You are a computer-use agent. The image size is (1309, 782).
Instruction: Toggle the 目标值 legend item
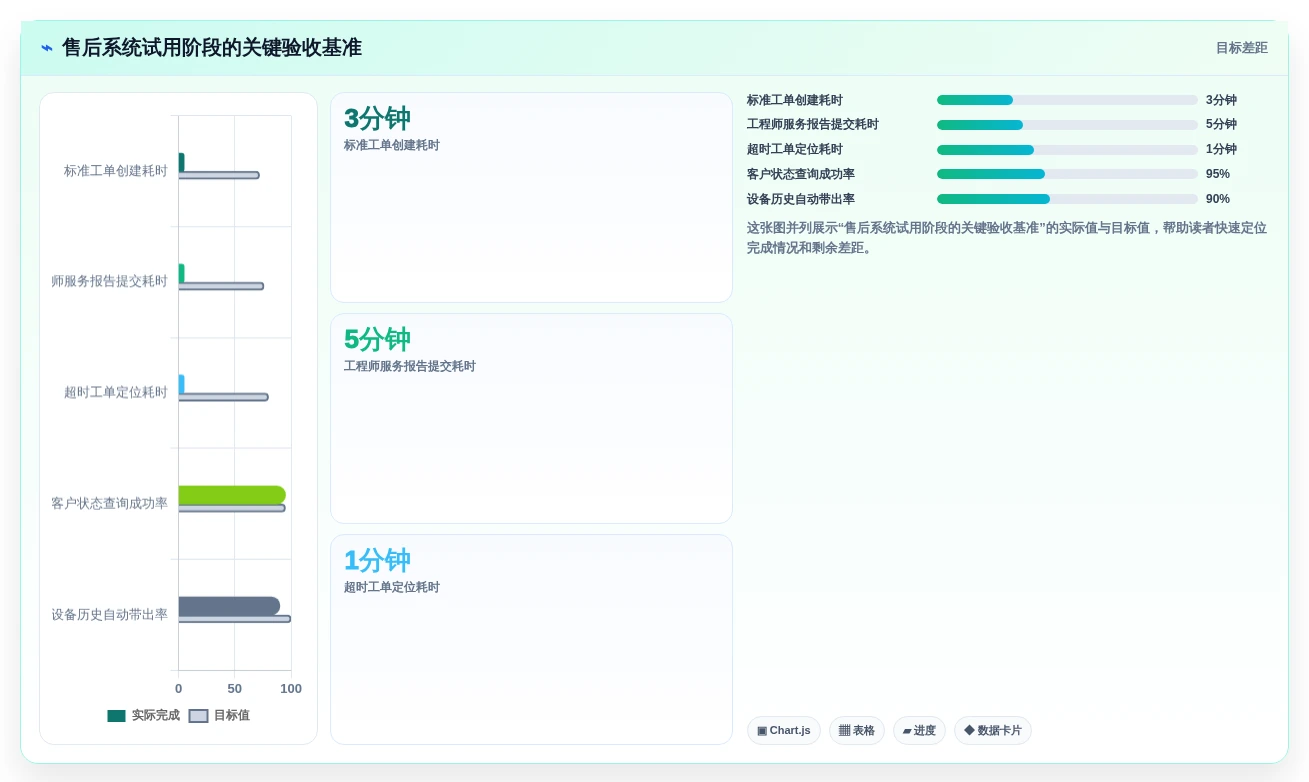tap(219, 716)
